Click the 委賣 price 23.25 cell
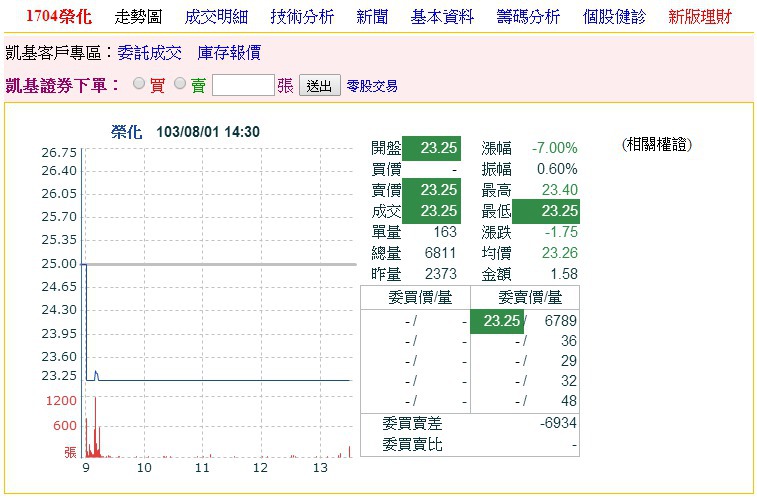Image resolution: width=757 pixels, height=497 pixels. click(497, 321)
